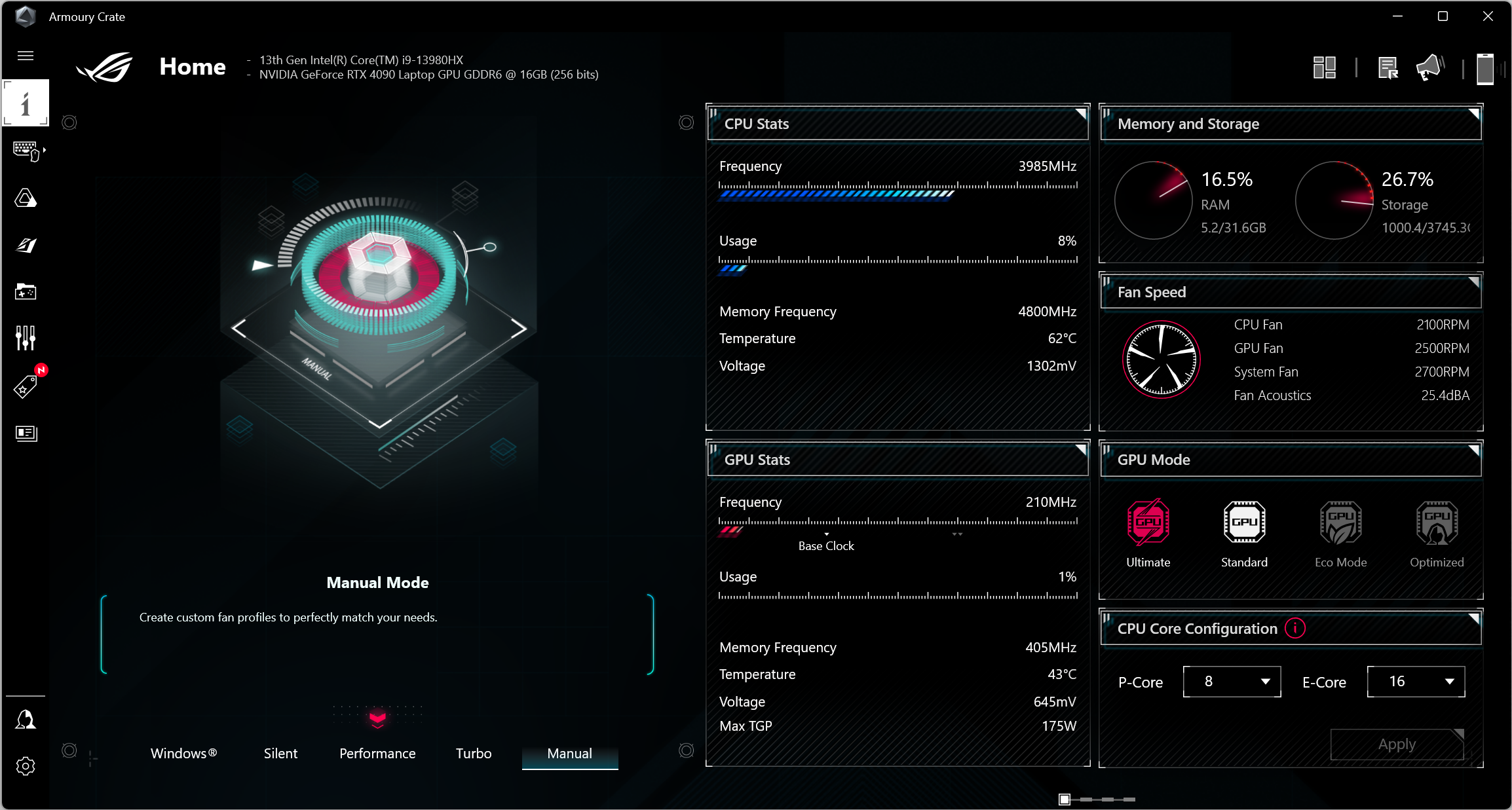The width and height of the screenshot is (1512, 810).
Task: Click the Apply button
Action: (x=1397, y=745)
